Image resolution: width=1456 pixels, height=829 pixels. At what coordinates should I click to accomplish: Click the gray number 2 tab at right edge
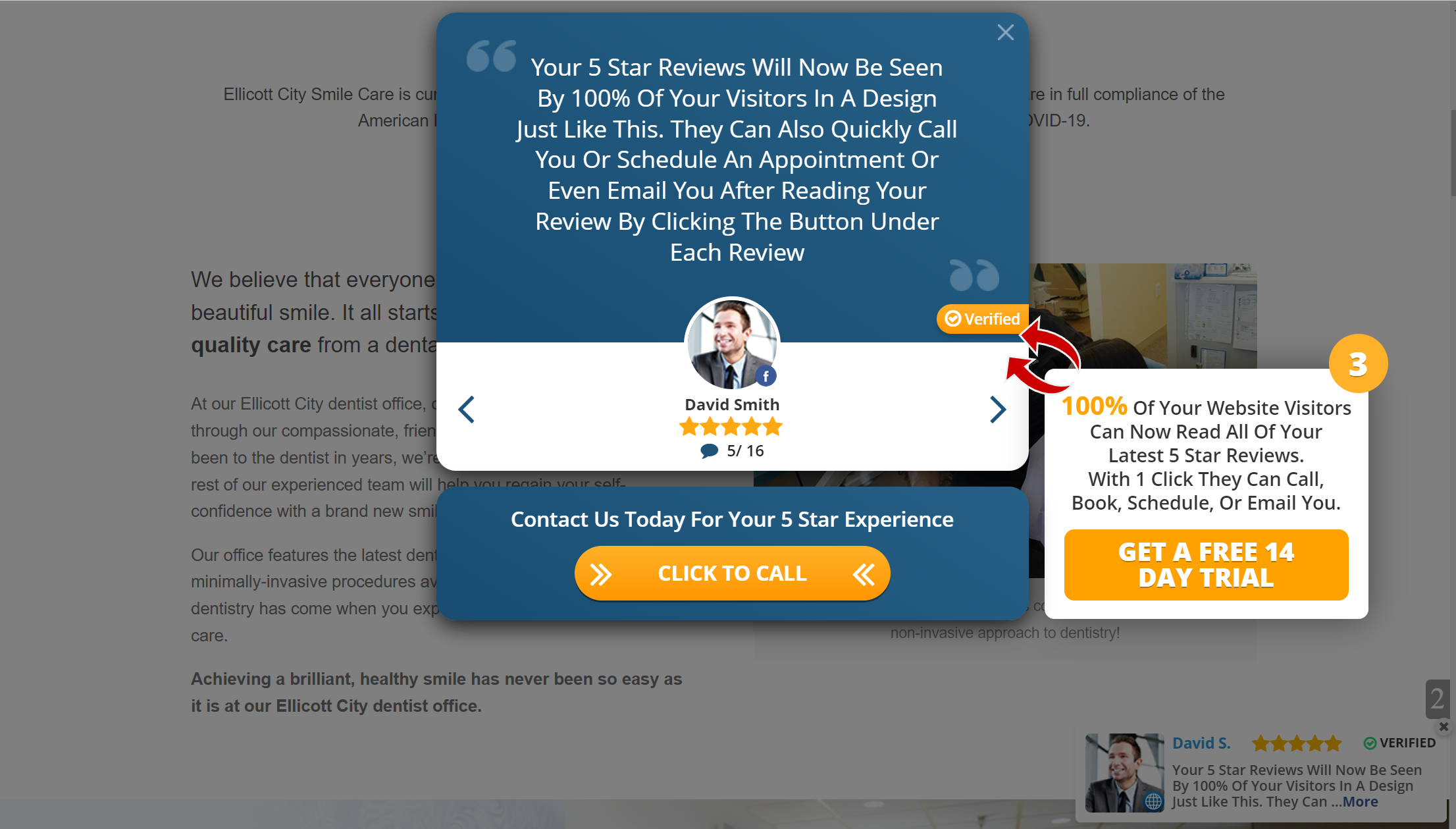(1438, 699)
